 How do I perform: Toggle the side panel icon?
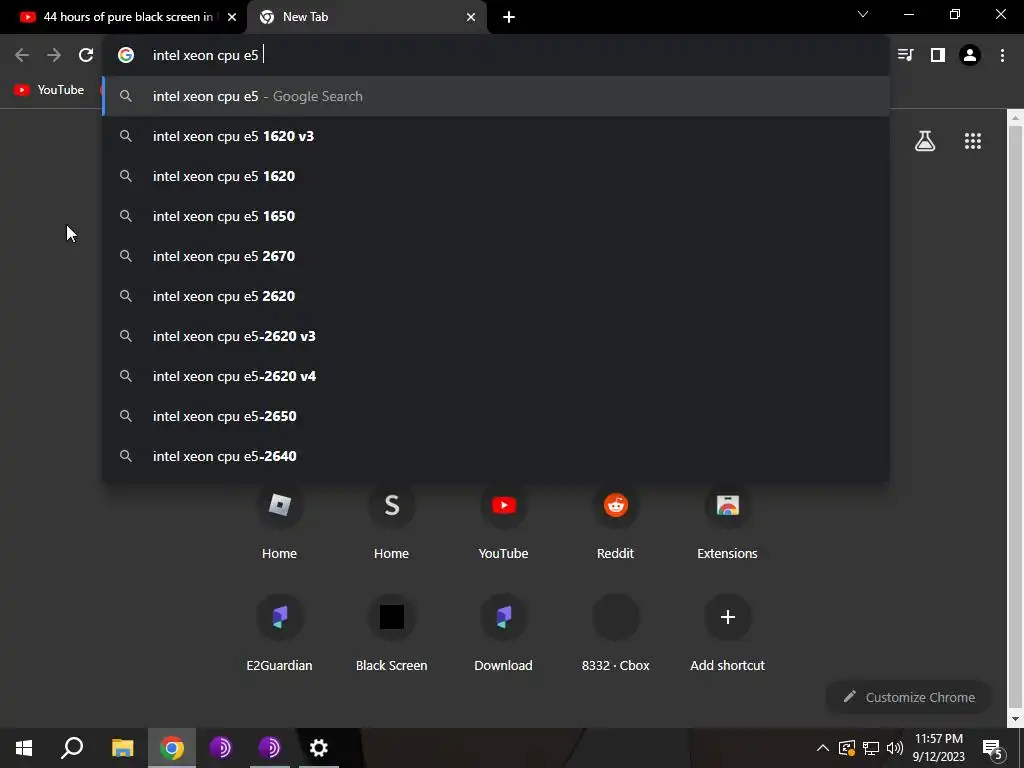pyautogui.click(x=938, y=56)
